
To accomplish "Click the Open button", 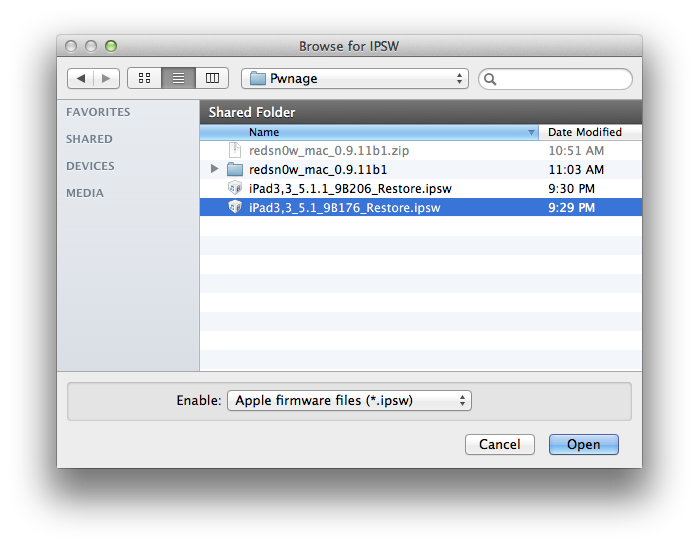I will click(x=584, y=444).
